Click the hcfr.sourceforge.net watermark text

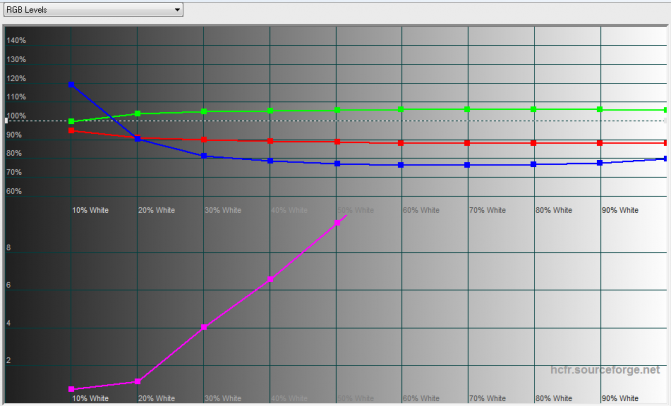606,370
